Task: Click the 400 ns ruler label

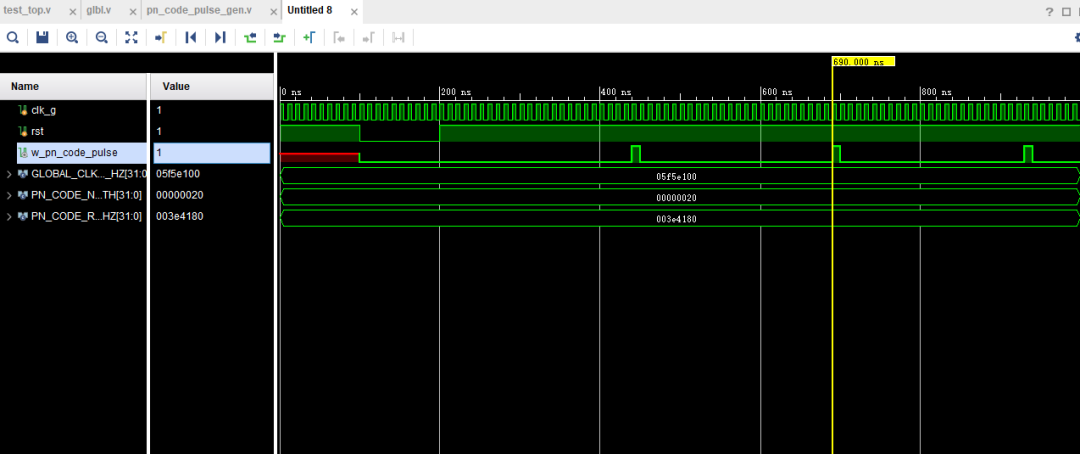Action: pyautogui.click(x=616, y=92)
